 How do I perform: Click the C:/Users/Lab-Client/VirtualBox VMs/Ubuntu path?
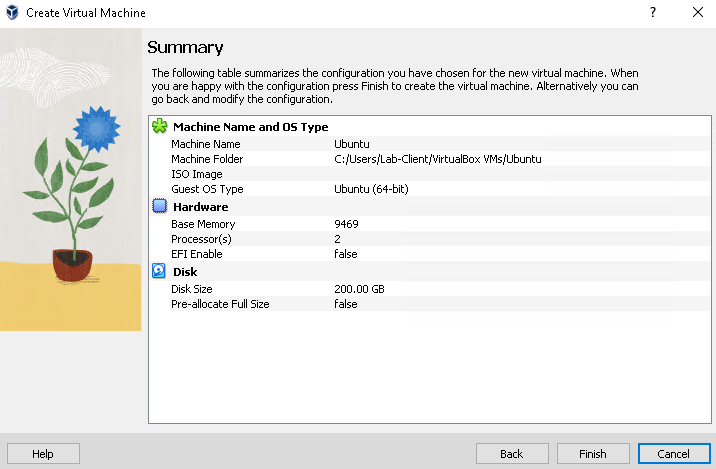(x=437, y=159)
